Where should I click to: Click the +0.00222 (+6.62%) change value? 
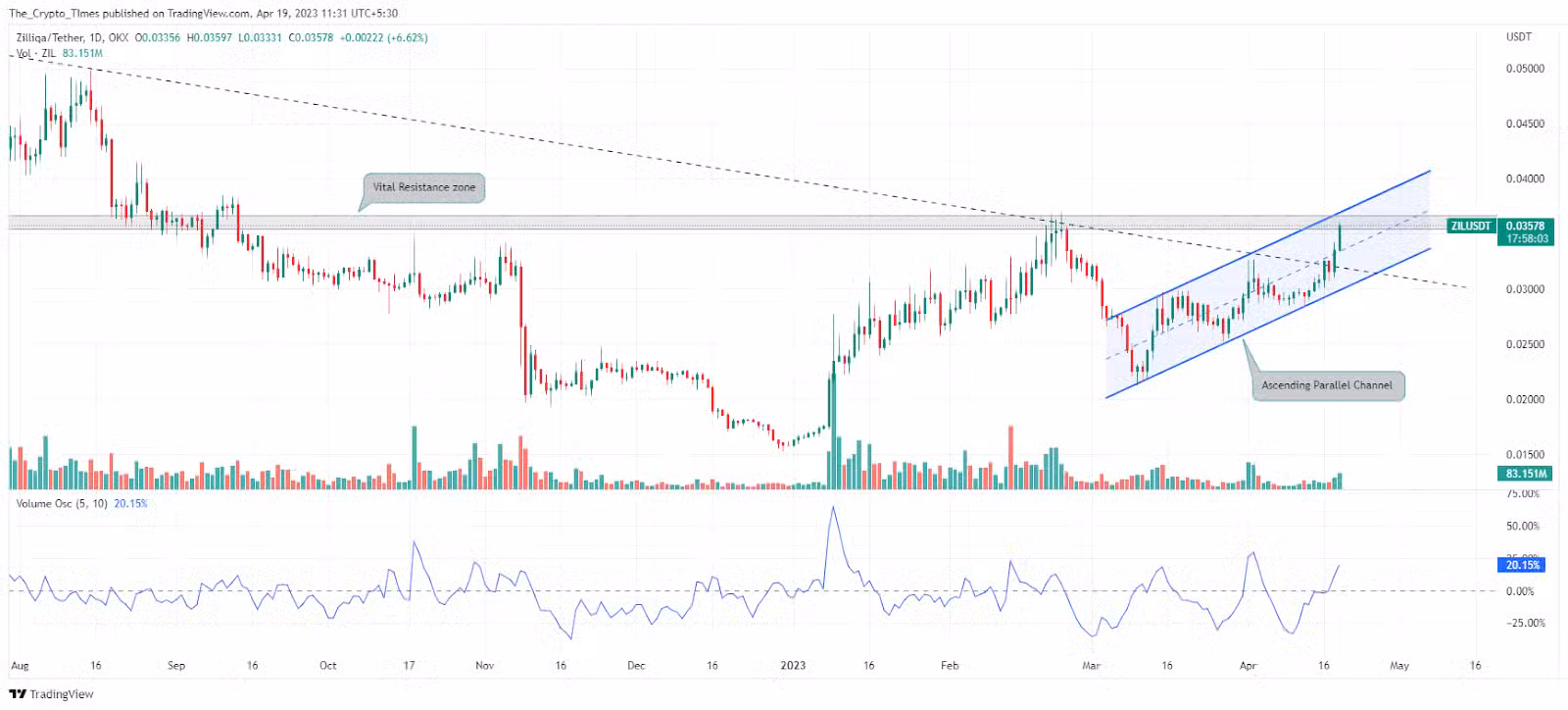[383, 38]
